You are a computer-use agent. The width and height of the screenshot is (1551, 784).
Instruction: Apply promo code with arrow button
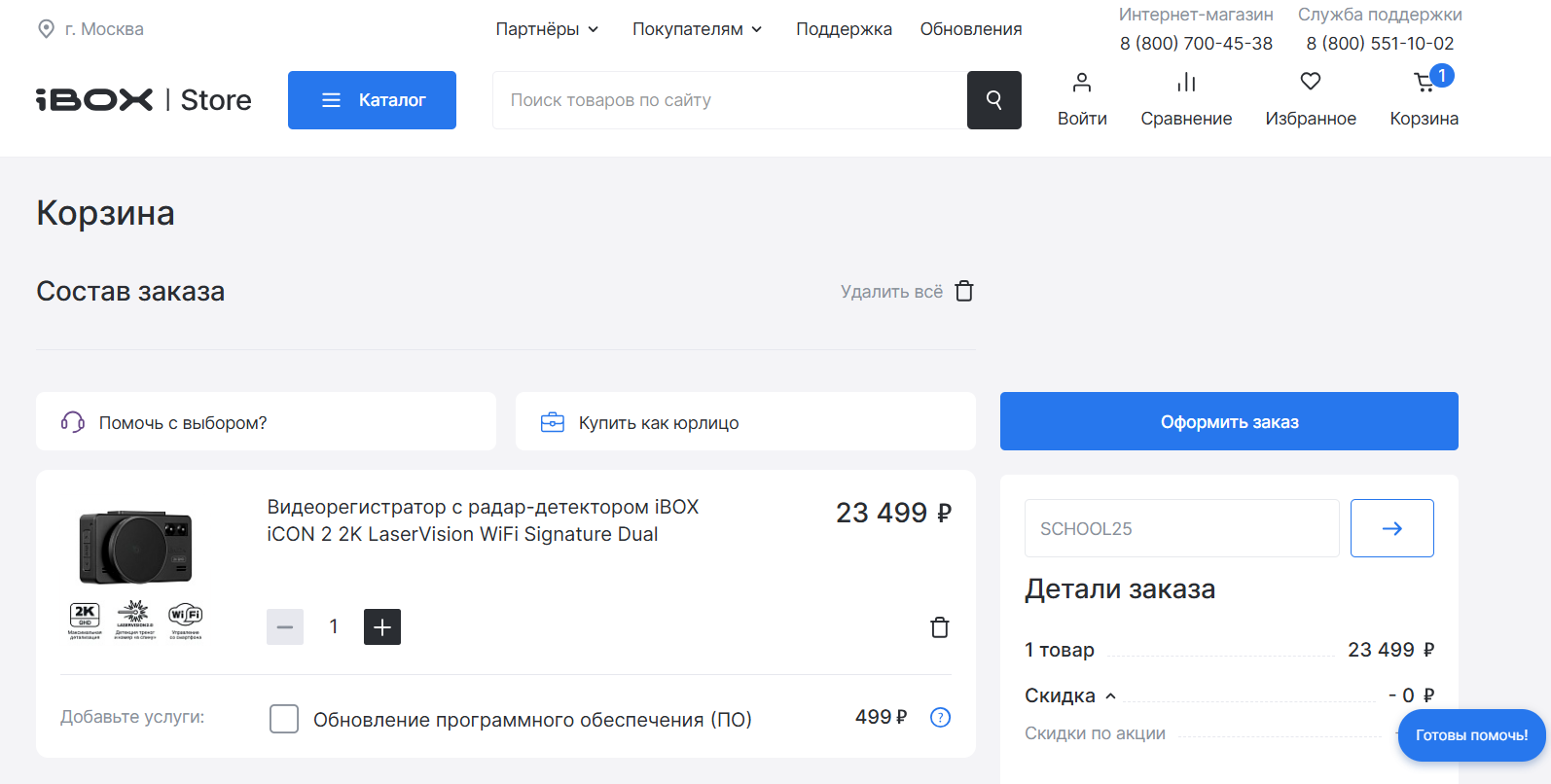pos(1392,528)
